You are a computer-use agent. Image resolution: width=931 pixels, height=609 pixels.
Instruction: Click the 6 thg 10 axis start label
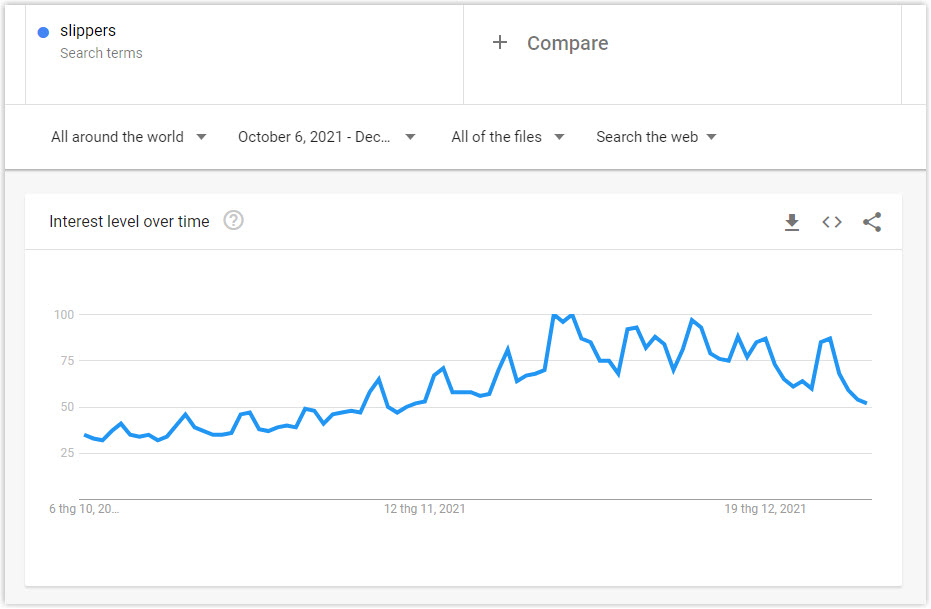(84, 509)
